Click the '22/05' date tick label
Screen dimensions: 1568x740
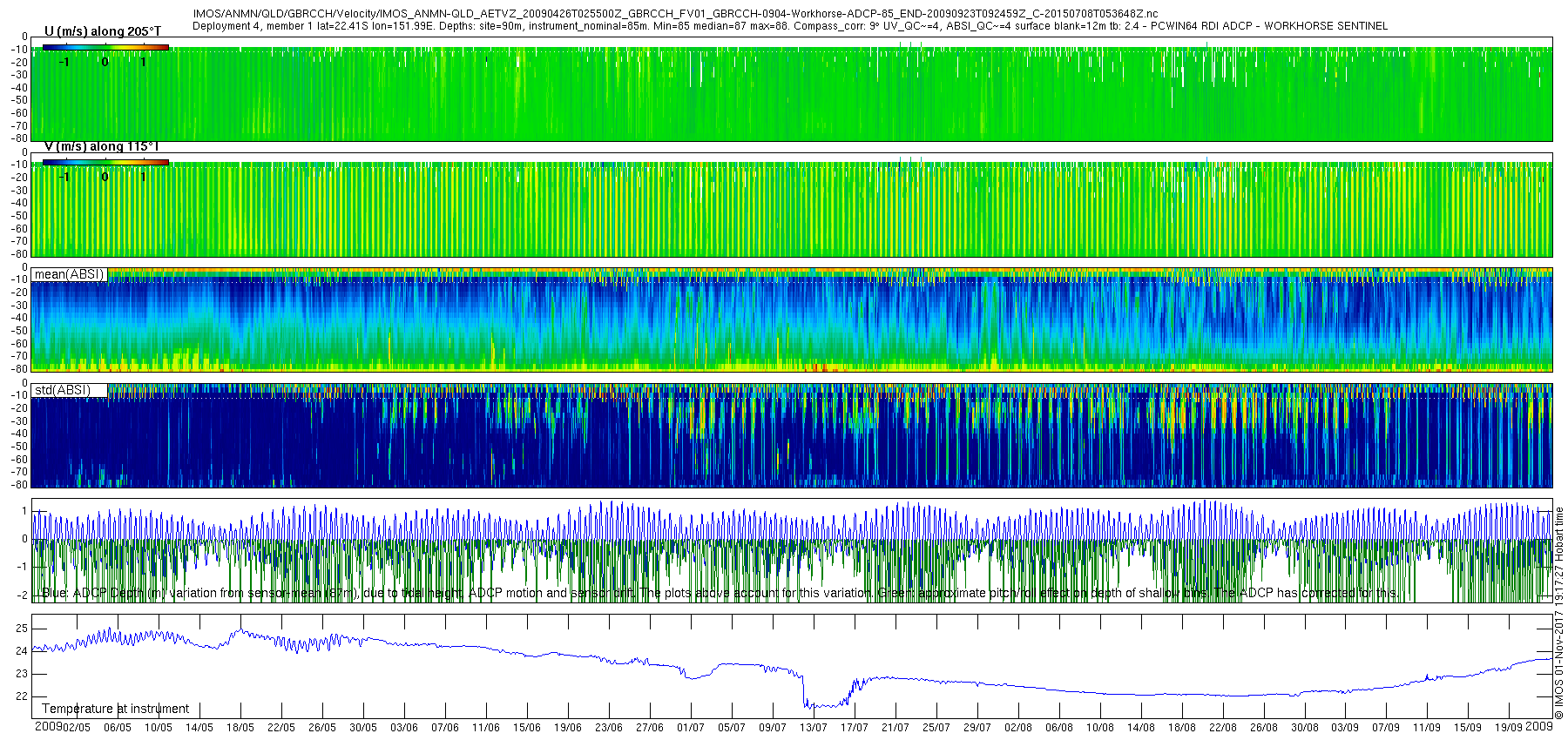(281, 728)
